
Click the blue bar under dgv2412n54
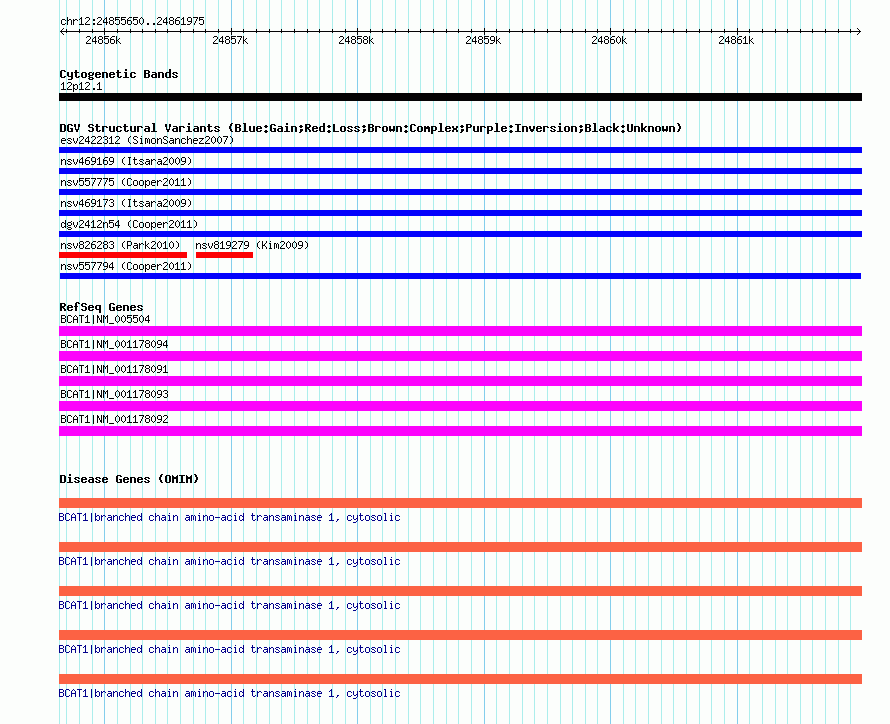460,234
